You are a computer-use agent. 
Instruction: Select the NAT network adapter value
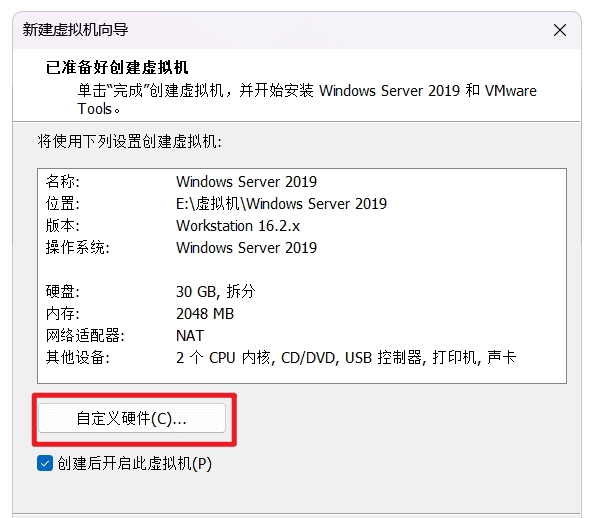coord(190,336)
